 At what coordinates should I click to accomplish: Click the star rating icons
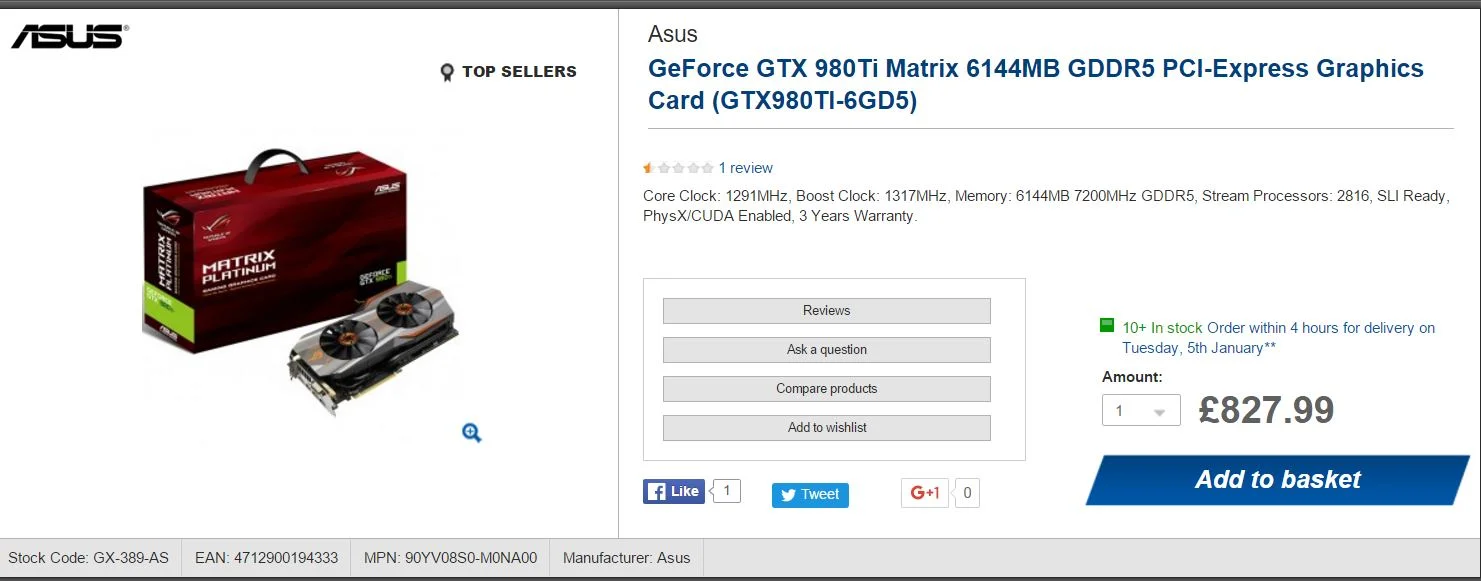point(678,168)
